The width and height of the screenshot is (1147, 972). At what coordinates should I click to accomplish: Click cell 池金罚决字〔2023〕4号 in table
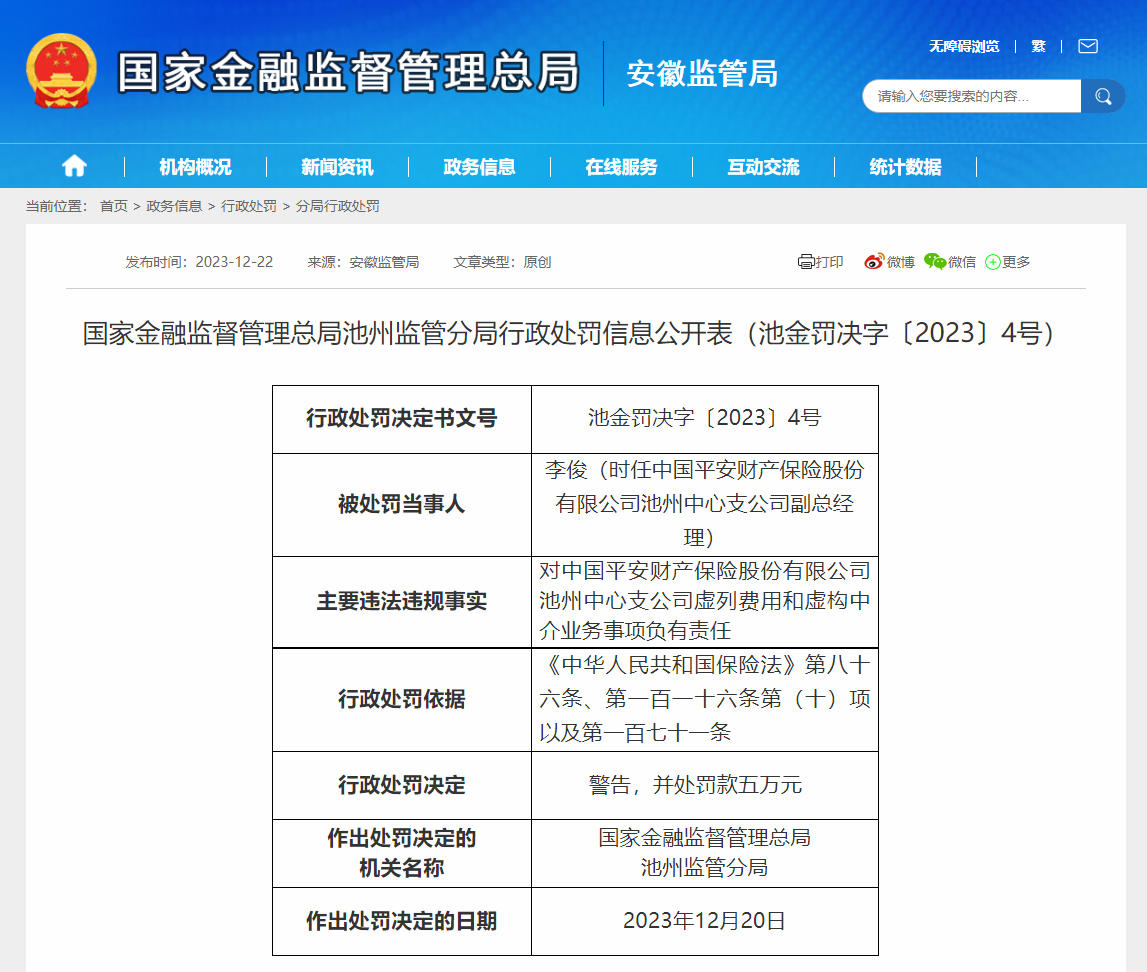(704, 419)
